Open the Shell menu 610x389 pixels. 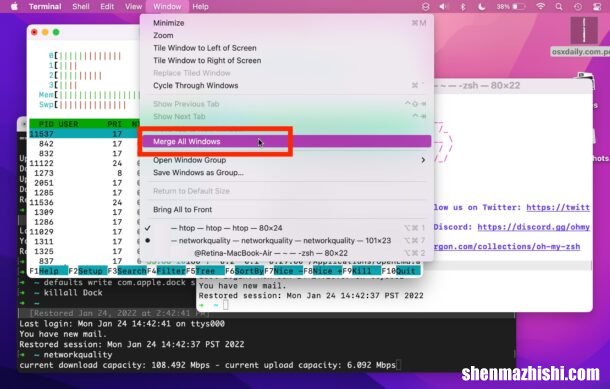tap(81, 7)
